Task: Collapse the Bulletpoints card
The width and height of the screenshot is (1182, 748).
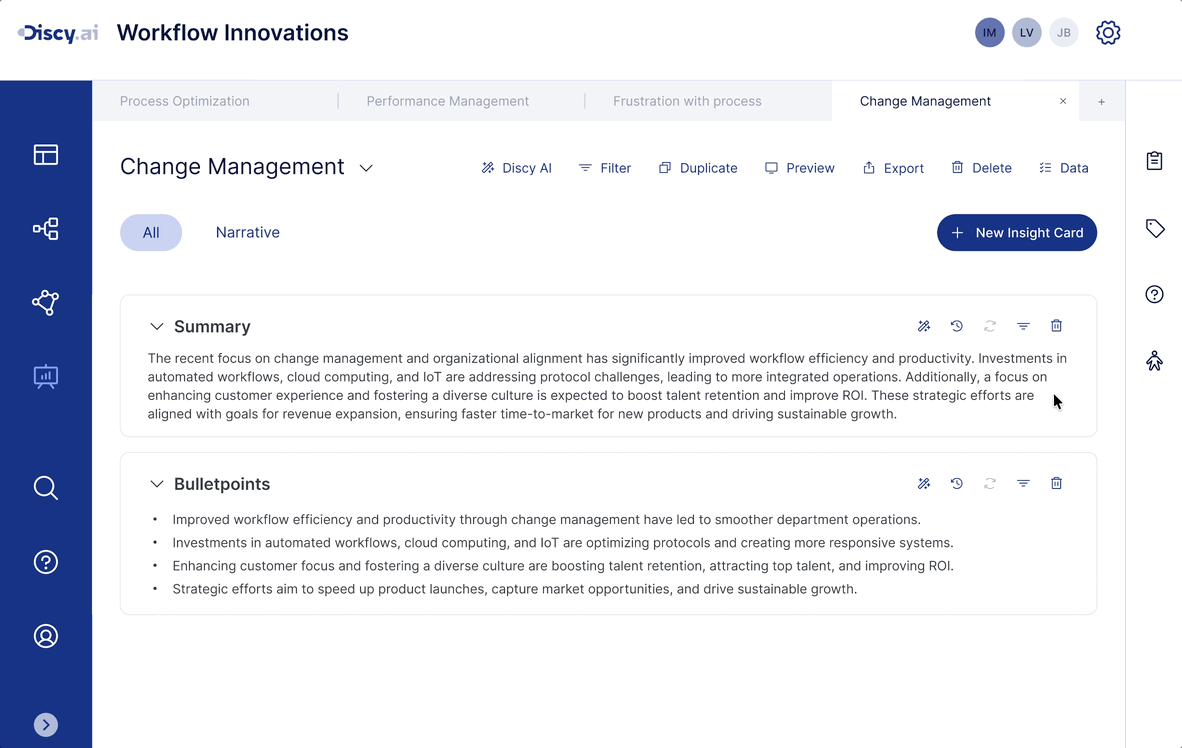Action: pyautogui.click(x=156, y=484)
